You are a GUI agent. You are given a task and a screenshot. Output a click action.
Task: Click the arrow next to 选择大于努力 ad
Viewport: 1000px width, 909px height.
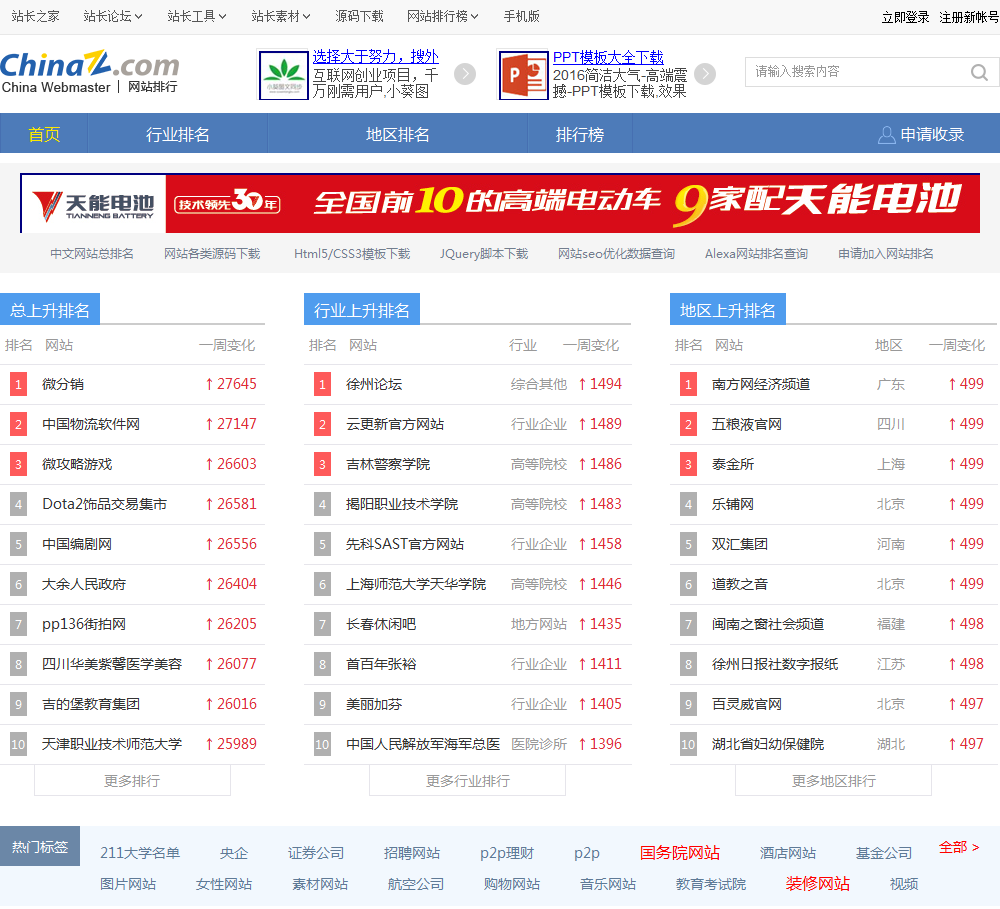coord(465,75)
